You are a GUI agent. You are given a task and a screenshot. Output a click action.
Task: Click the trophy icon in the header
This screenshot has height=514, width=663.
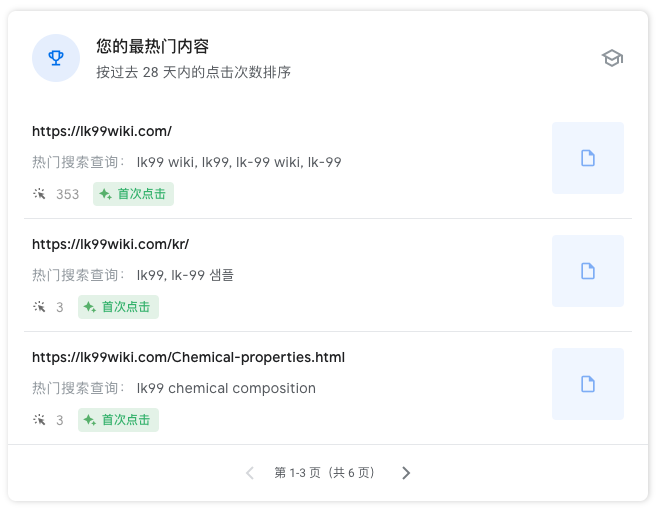[x=56, y=58]
